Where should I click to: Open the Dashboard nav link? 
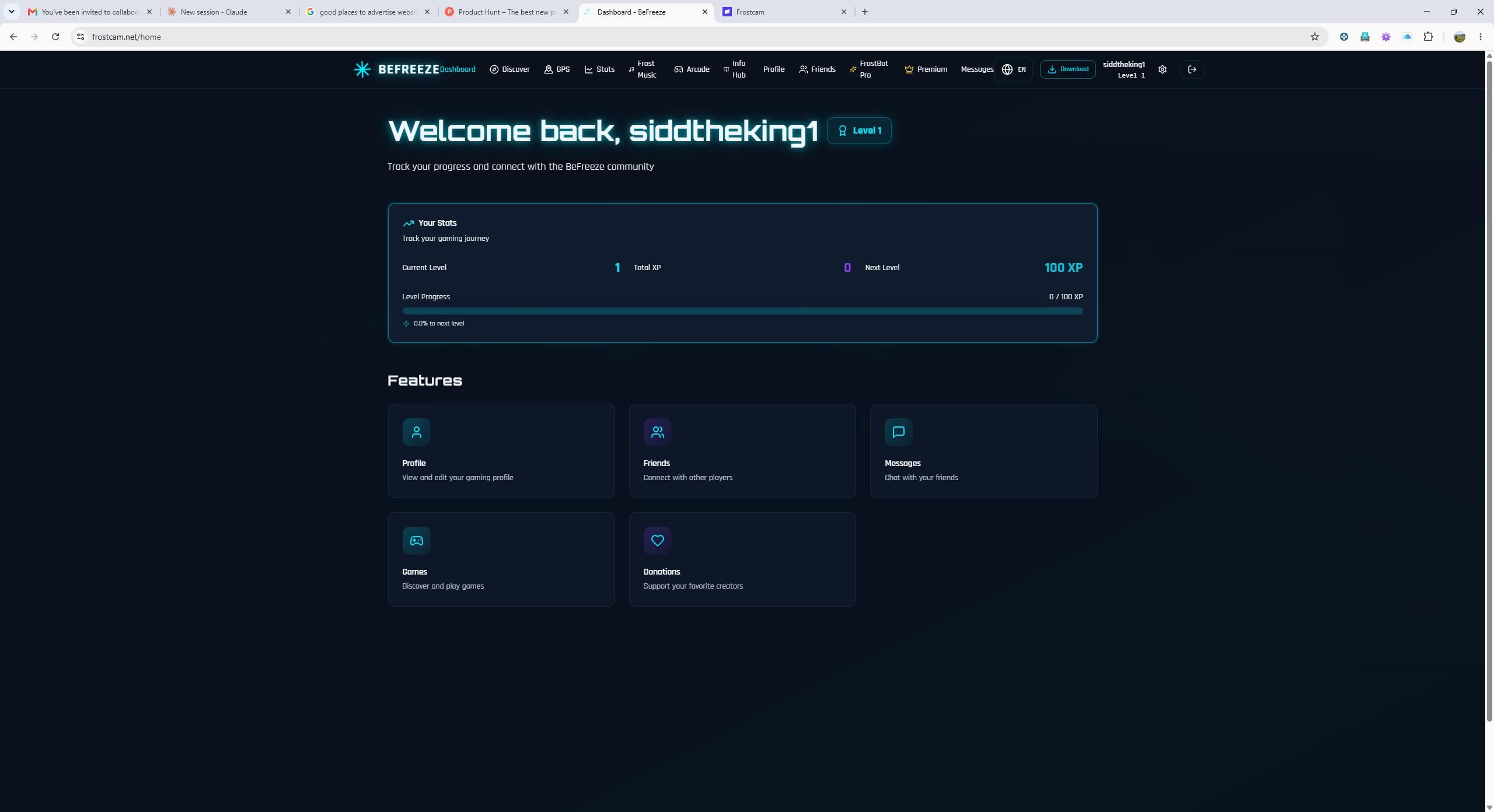pyautogui.click(x=458, y=69)
